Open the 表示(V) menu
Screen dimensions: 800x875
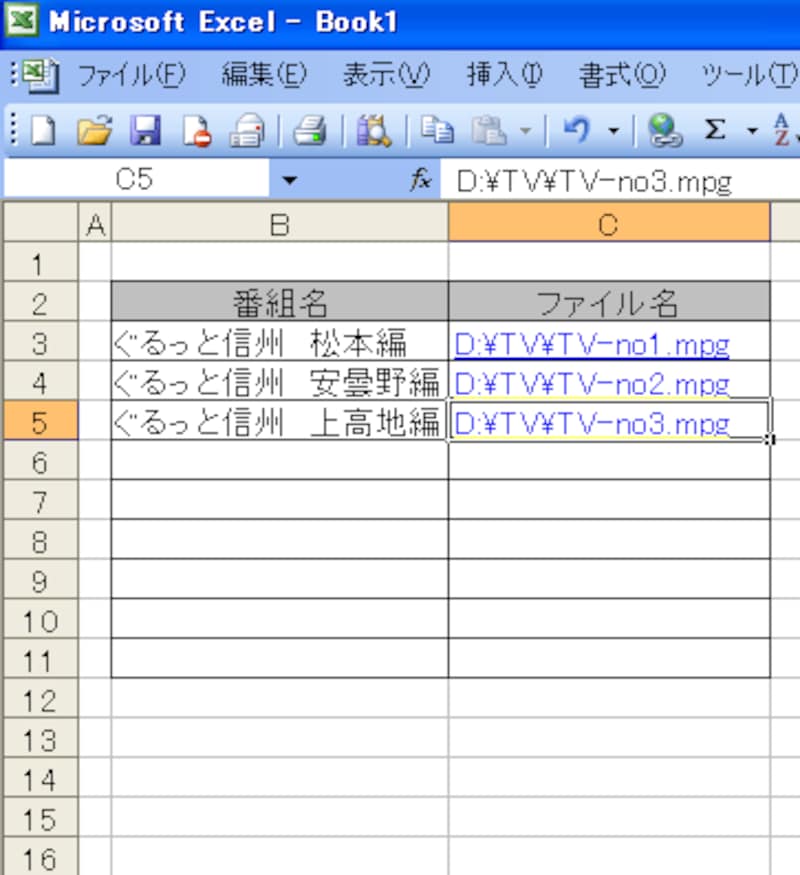[387, 75]
